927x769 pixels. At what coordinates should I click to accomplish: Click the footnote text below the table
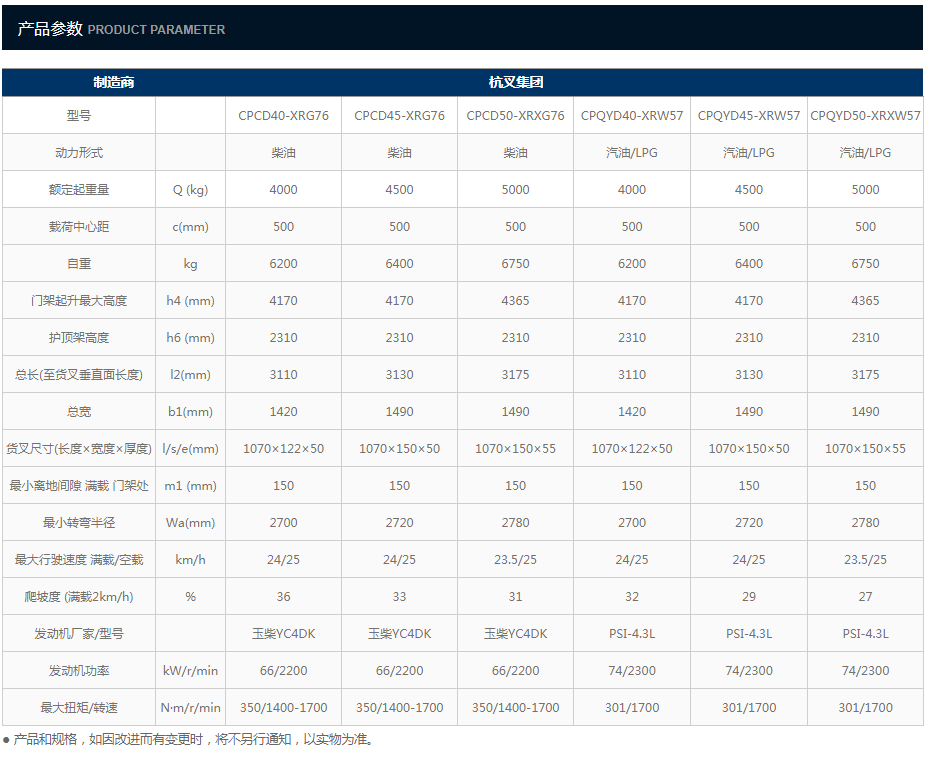(190, 740)
